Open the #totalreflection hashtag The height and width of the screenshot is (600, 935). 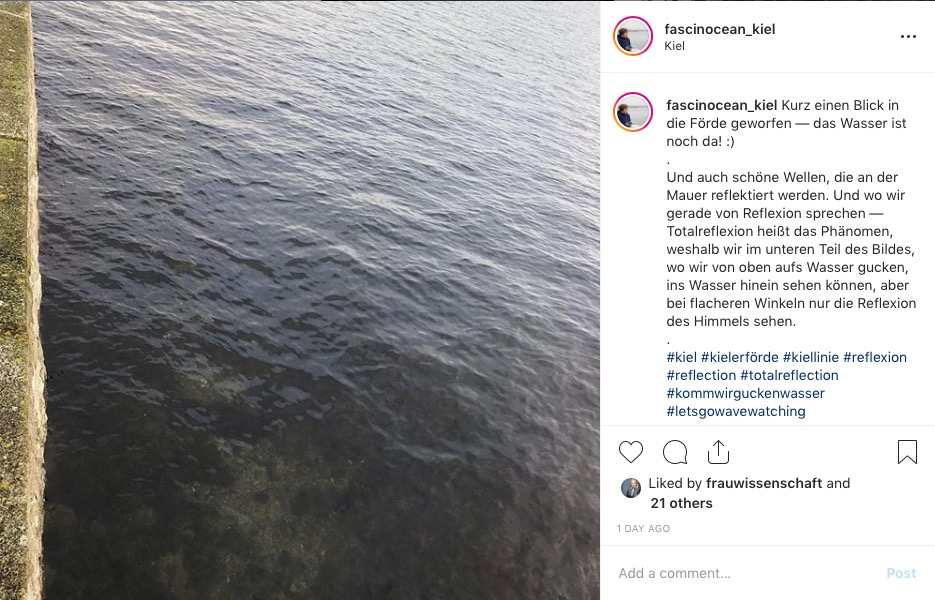(790, 375)
